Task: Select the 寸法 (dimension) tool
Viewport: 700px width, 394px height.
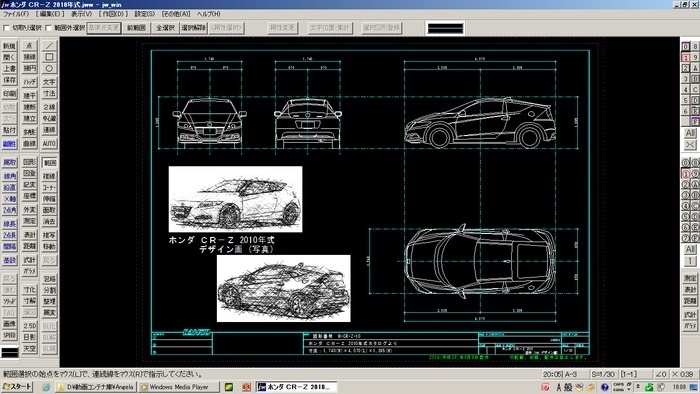Action: coord(49,93)
